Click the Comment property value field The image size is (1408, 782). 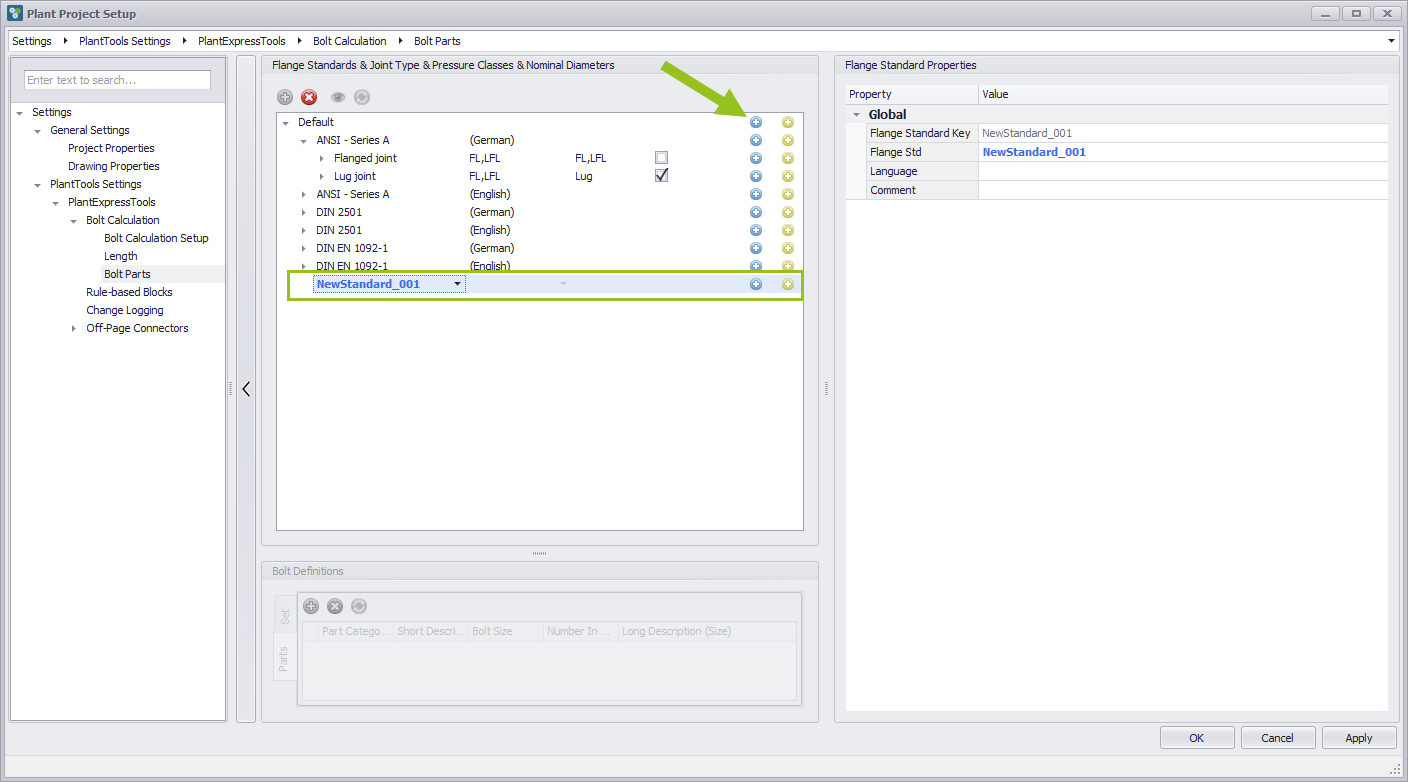1183,190
